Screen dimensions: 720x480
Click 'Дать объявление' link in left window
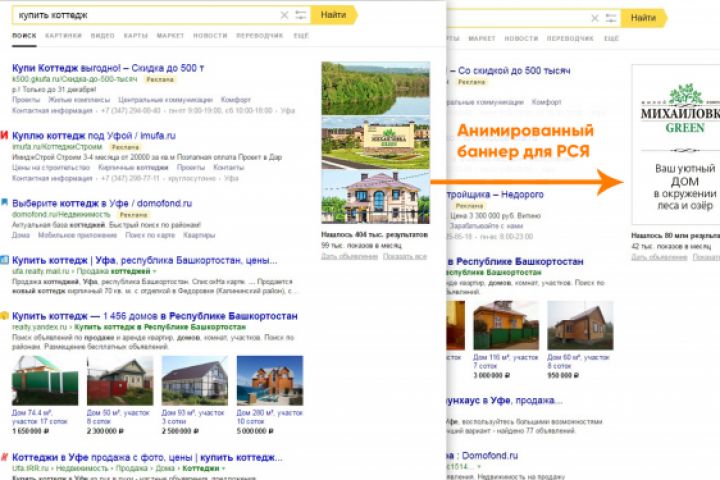349,256
